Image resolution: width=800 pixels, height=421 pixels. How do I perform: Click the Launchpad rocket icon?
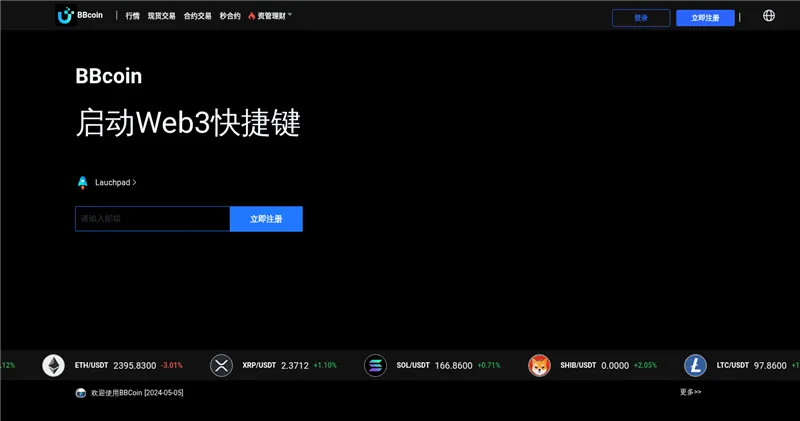(83, 183)
